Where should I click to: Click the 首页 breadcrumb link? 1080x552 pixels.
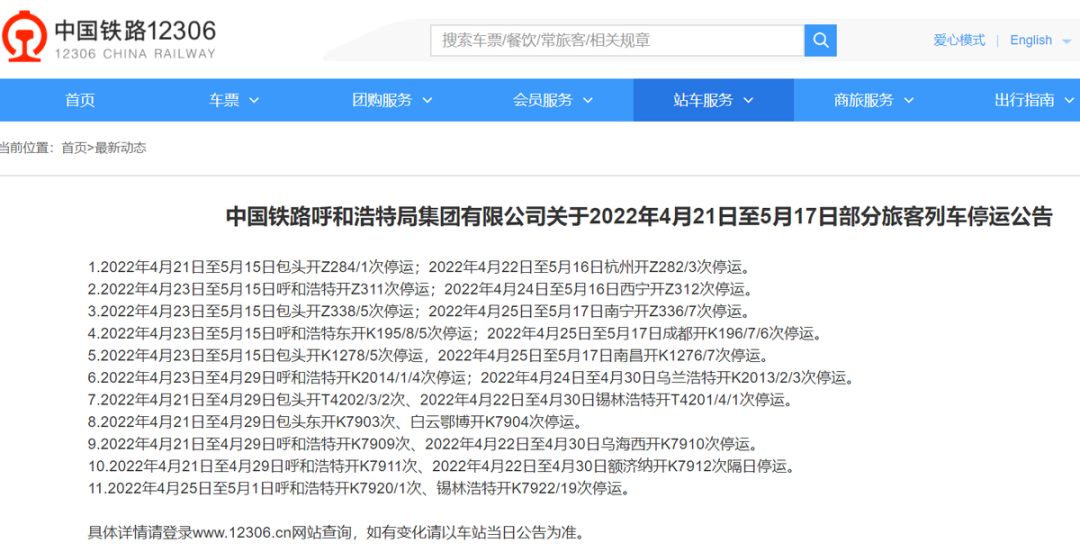[x=74, y=147]
